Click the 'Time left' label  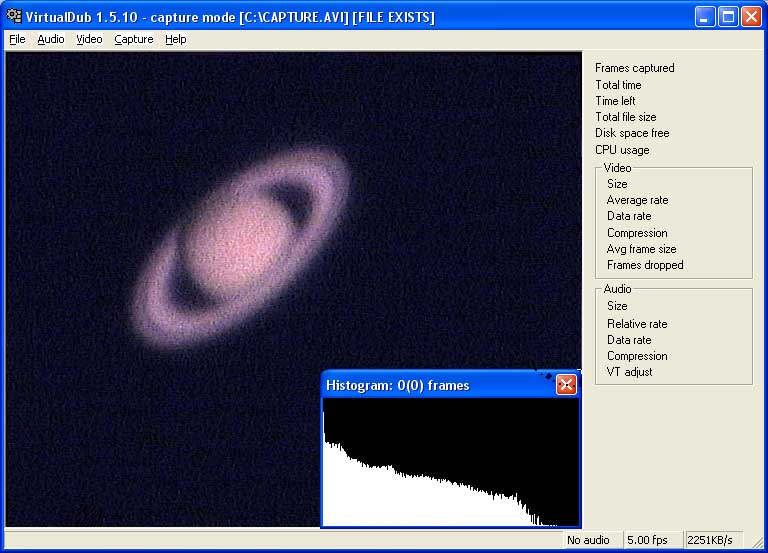(x=615, y=101)
